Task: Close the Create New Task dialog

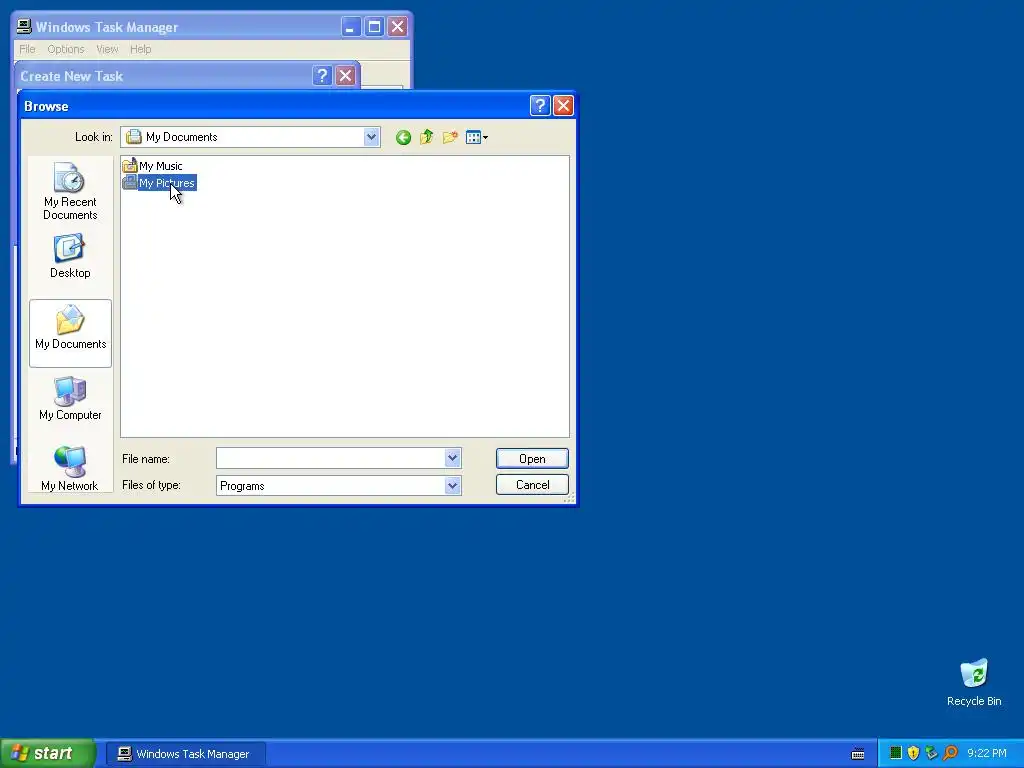Action: click(345, 76)
